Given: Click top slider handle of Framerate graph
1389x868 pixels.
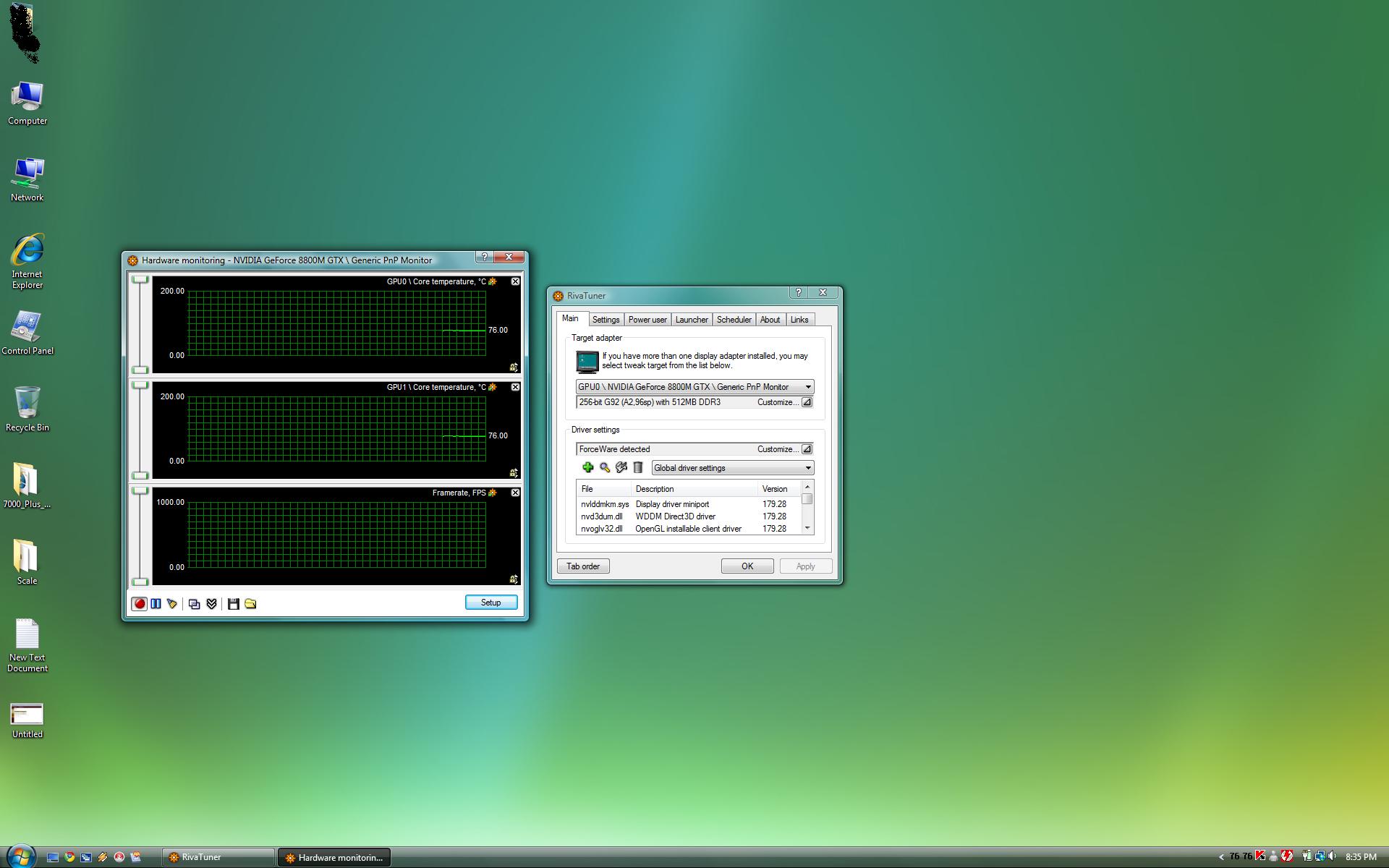Looking at the screenshot, I should 140,491.
